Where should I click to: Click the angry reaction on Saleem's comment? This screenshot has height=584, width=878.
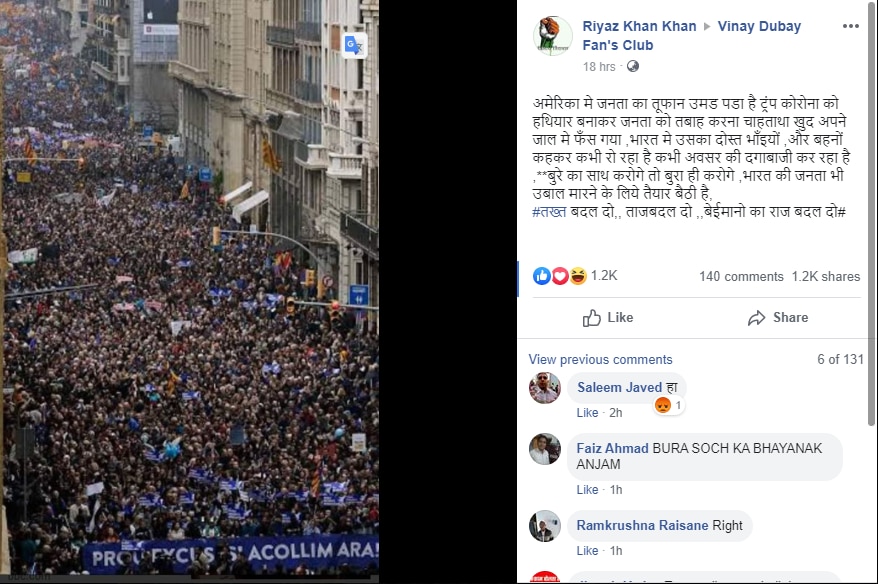click(x=663, y=405)
